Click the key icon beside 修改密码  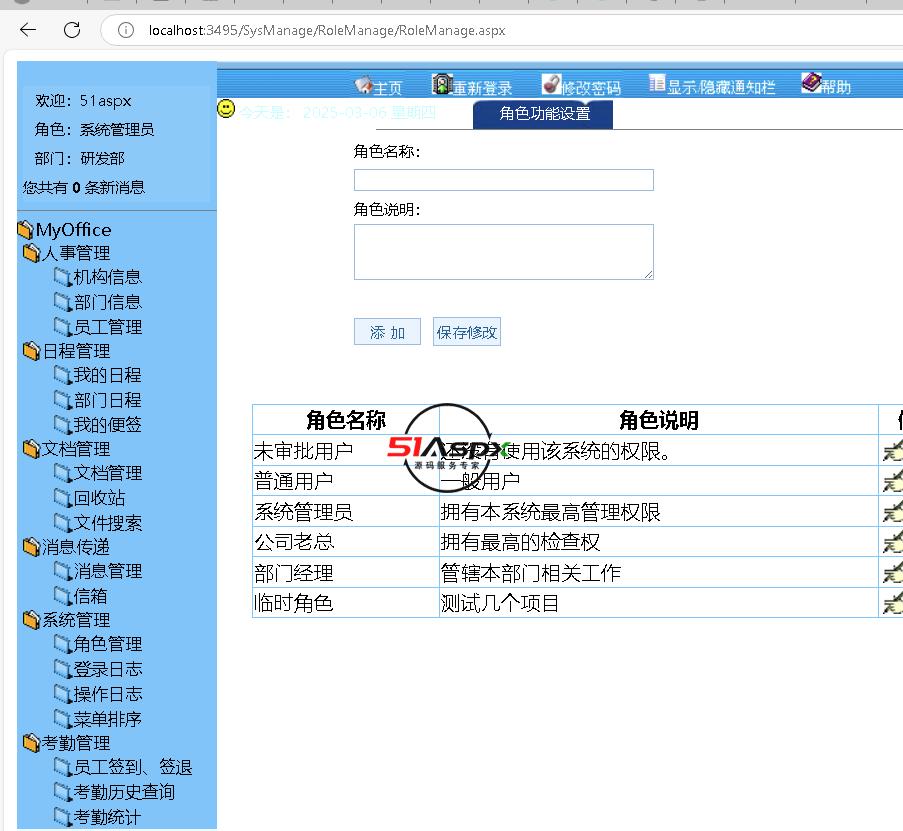pos(551,84)
